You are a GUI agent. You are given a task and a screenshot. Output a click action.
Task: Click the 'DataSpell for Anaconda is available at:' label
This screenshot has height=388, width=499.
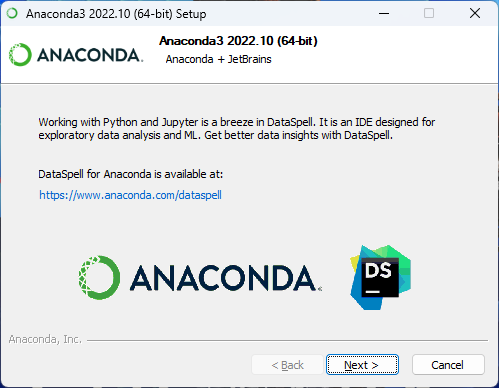[130, 174]
